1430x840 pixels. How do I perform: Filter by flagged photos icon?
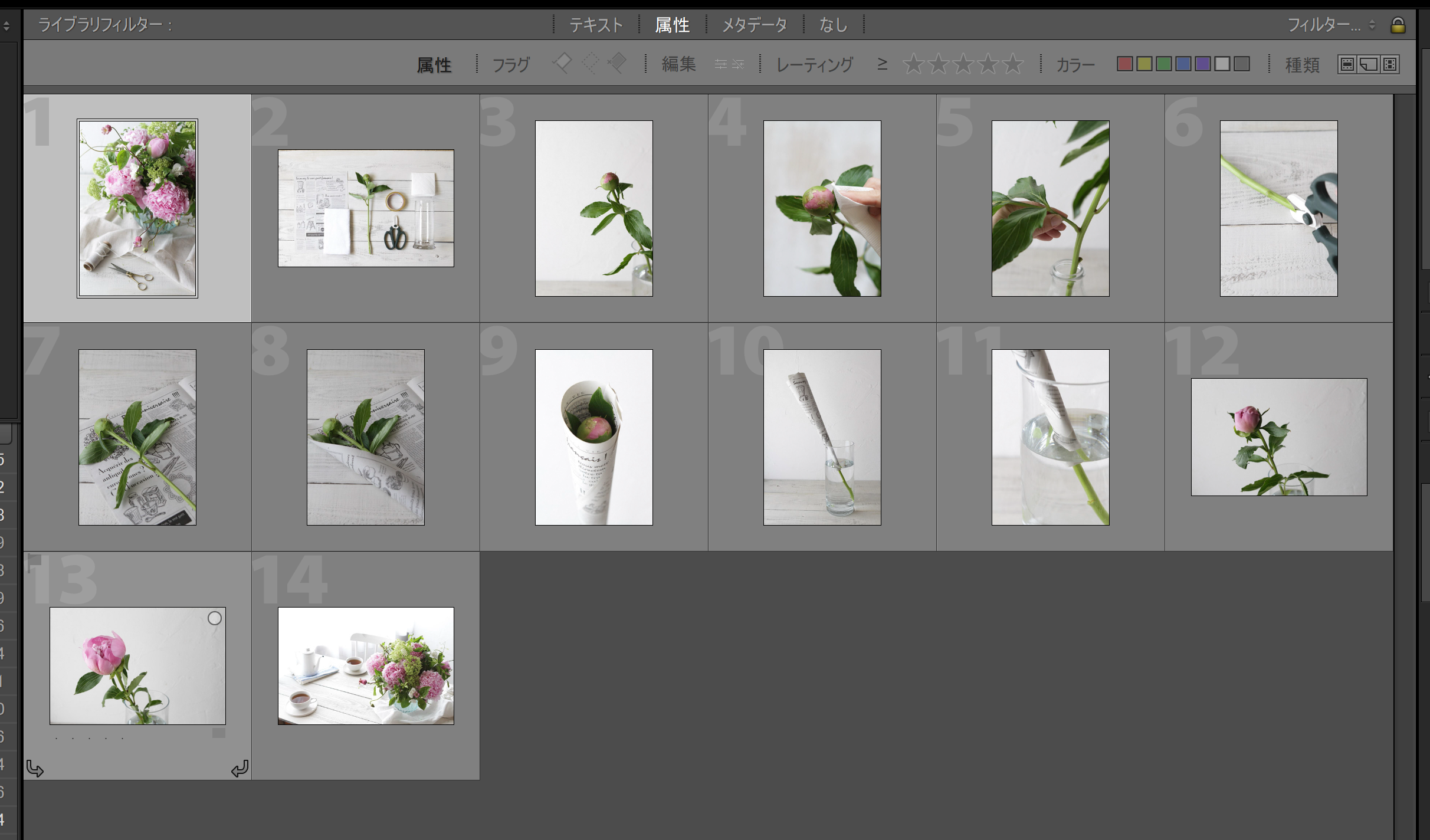tap(562, 63)
